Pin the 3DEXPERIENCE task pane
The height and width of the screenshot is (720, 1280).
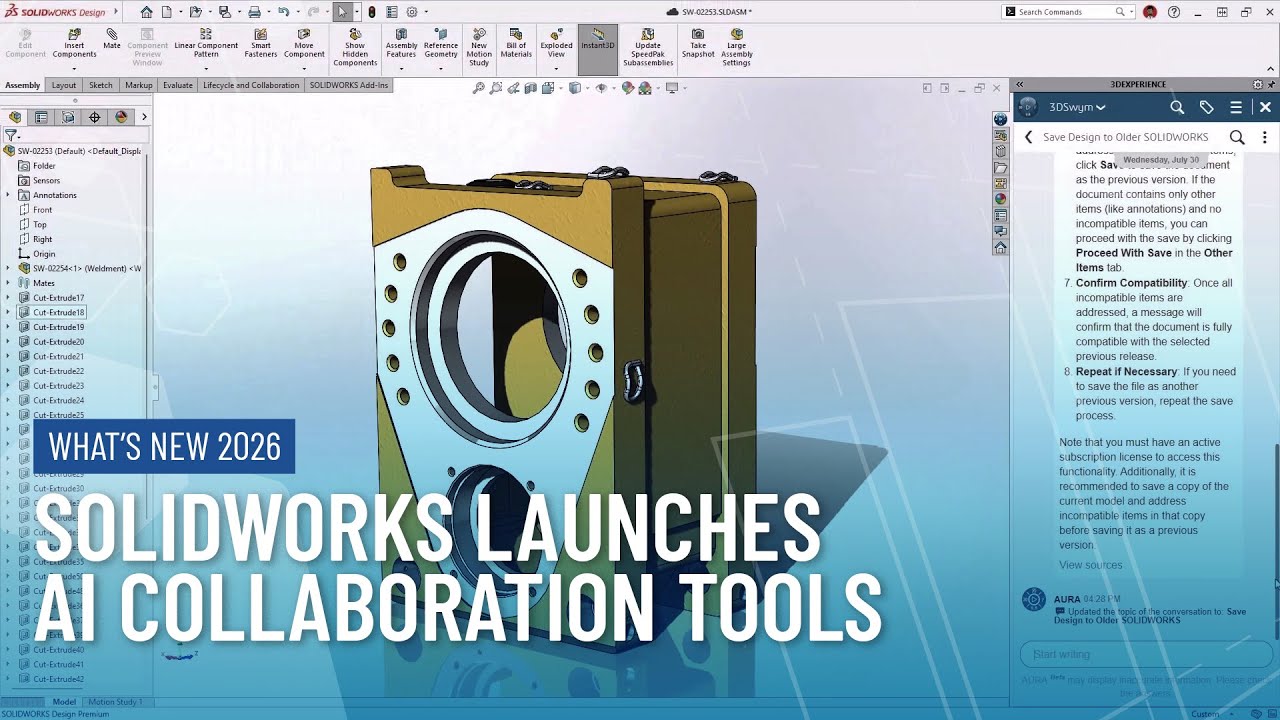tap(1272, 85)
